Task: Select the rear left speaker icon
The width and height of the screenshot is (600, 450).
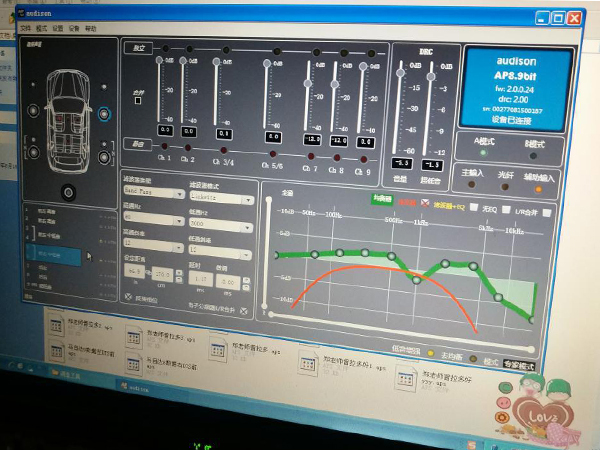Action: 34,152
